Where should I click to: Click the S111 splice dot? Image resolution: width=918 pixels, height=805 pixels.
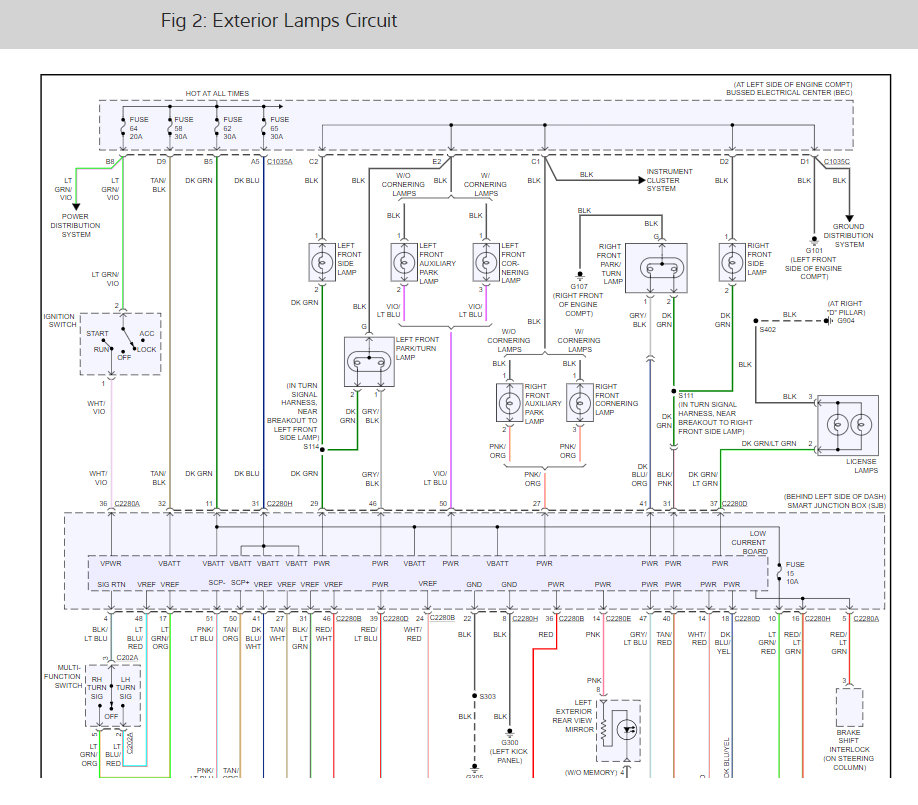[x=674, y=391]
